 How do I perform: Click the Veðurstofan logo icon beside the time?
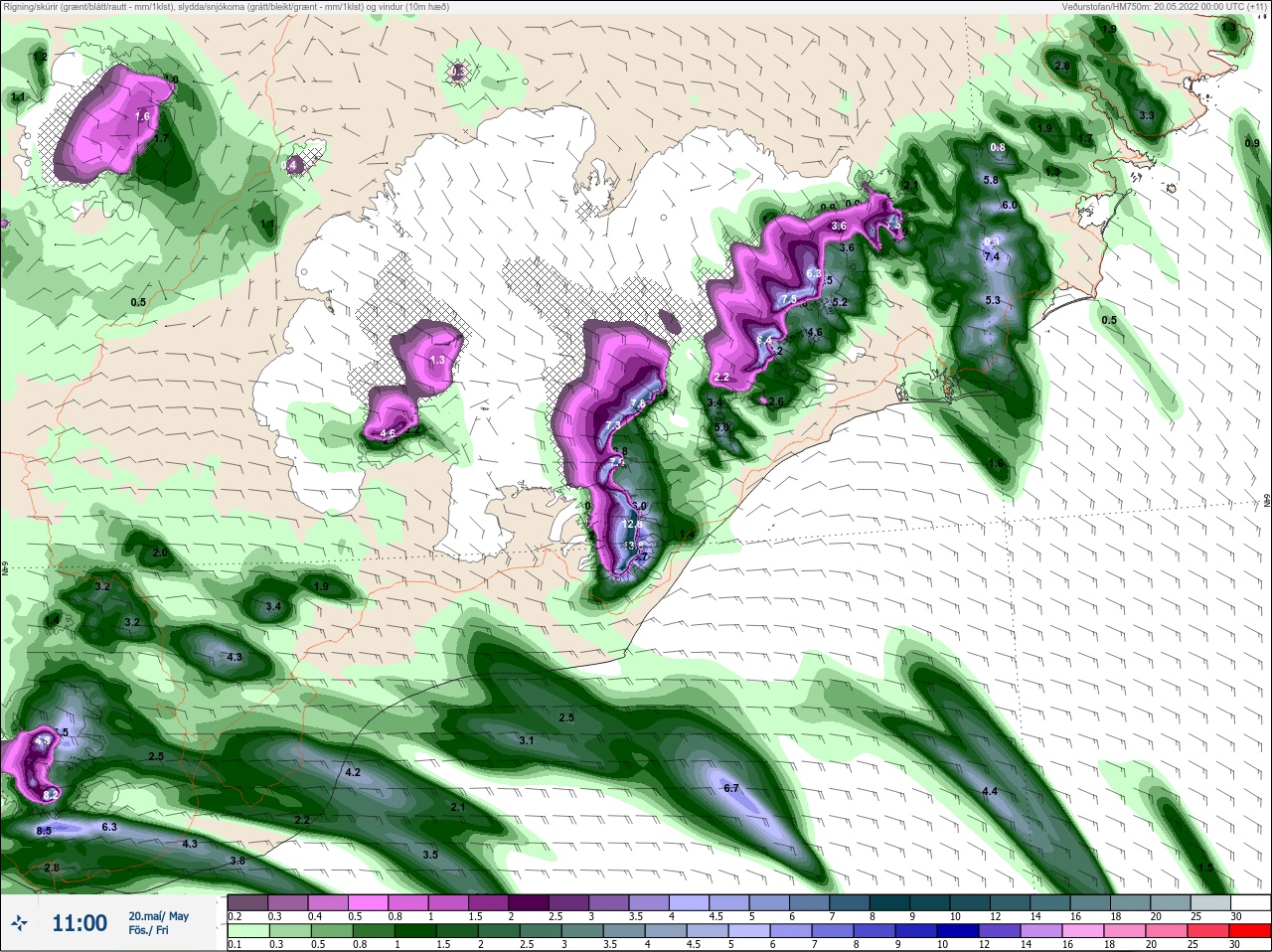click(19, 923)
